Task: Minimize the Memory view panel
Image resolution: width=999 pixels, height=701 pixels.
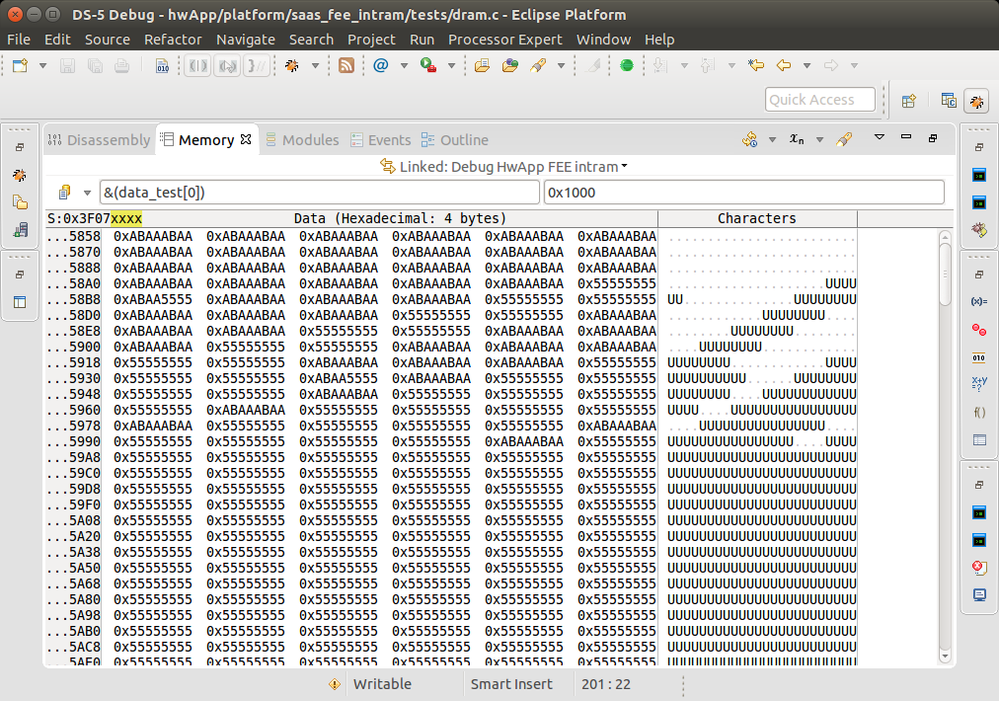Action: click(906, 137)
